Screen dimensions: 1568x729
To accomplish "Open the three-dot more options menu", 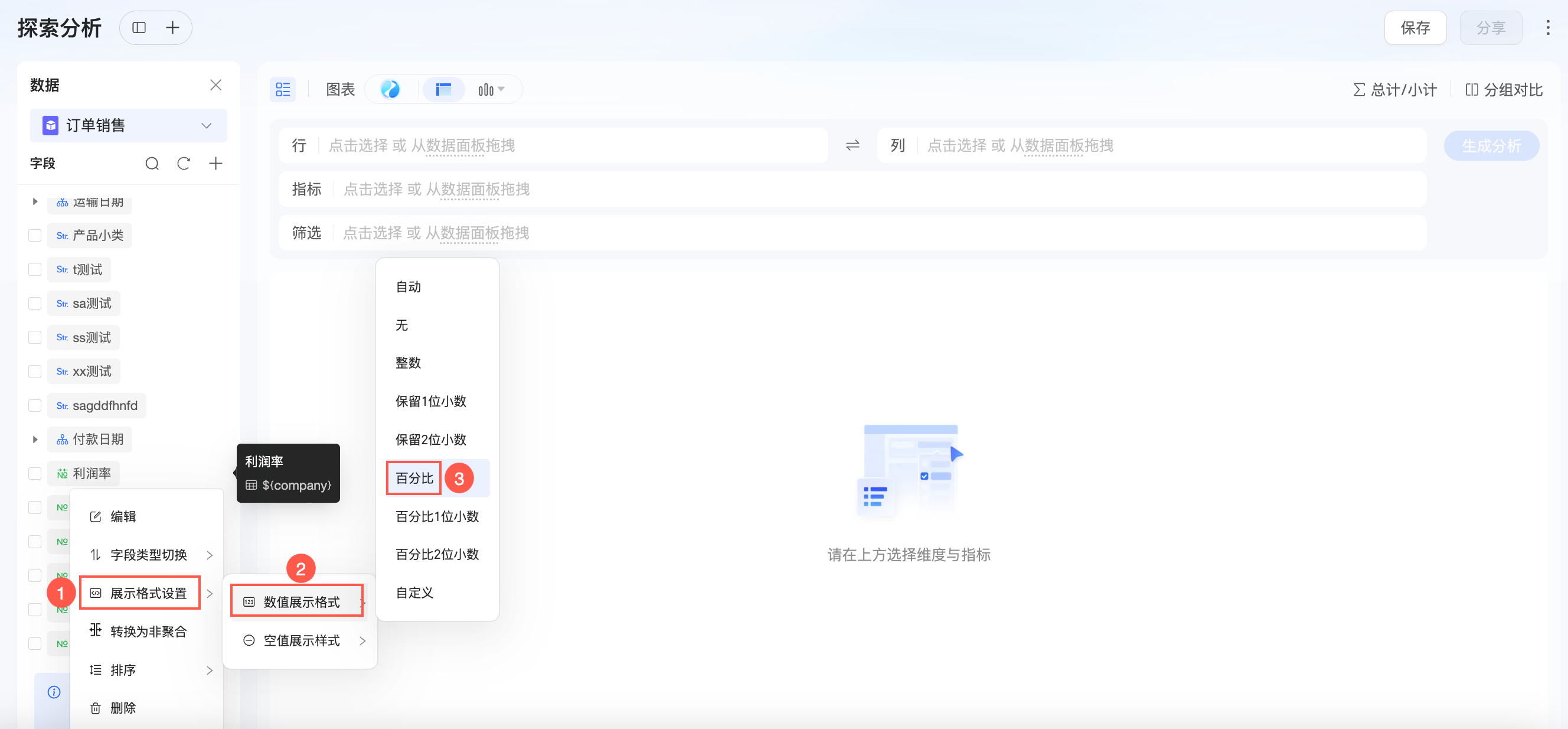I will point(1547,27).
